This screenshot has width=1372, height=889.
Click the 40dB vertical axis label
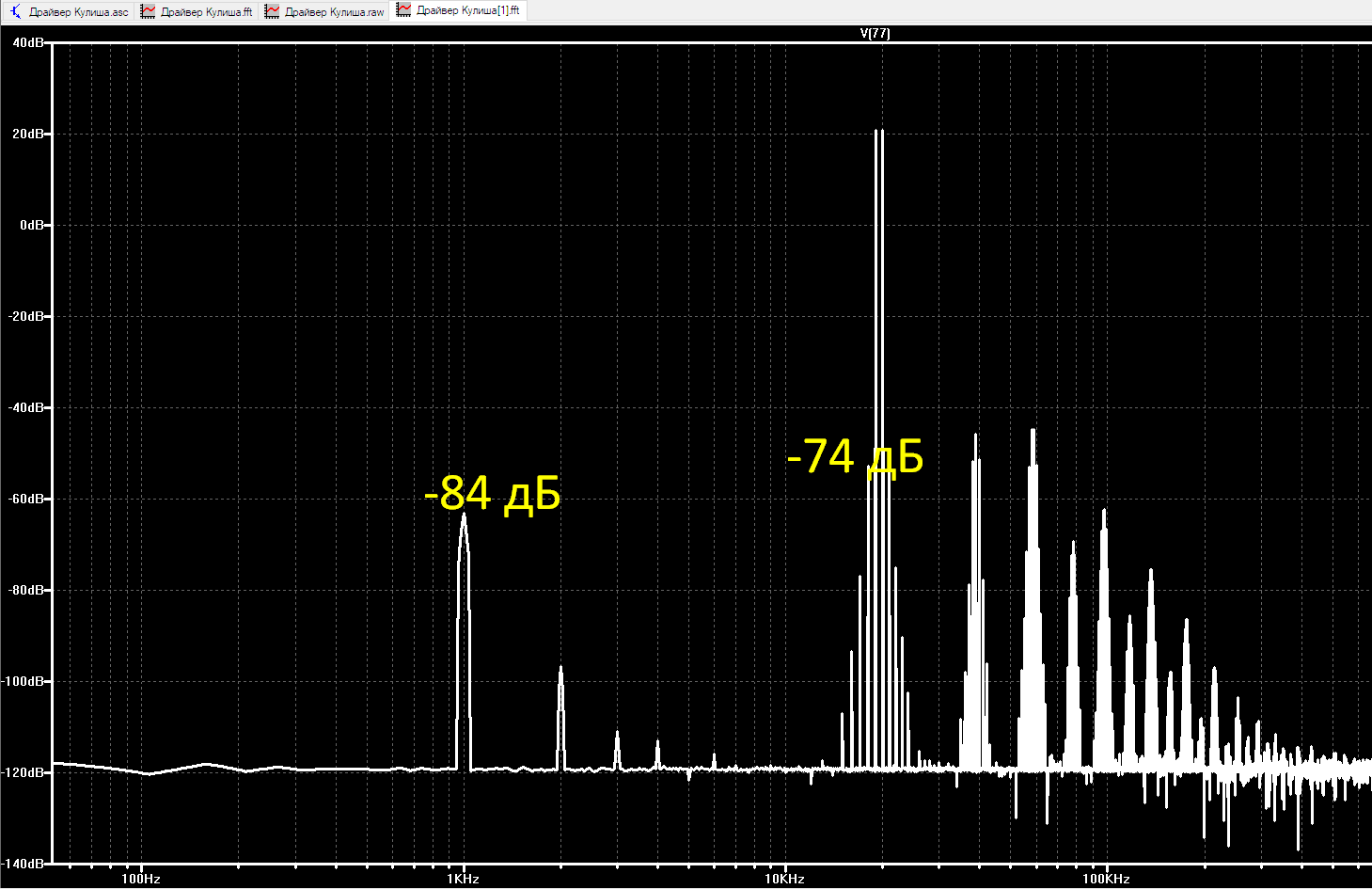pos(27,43)
